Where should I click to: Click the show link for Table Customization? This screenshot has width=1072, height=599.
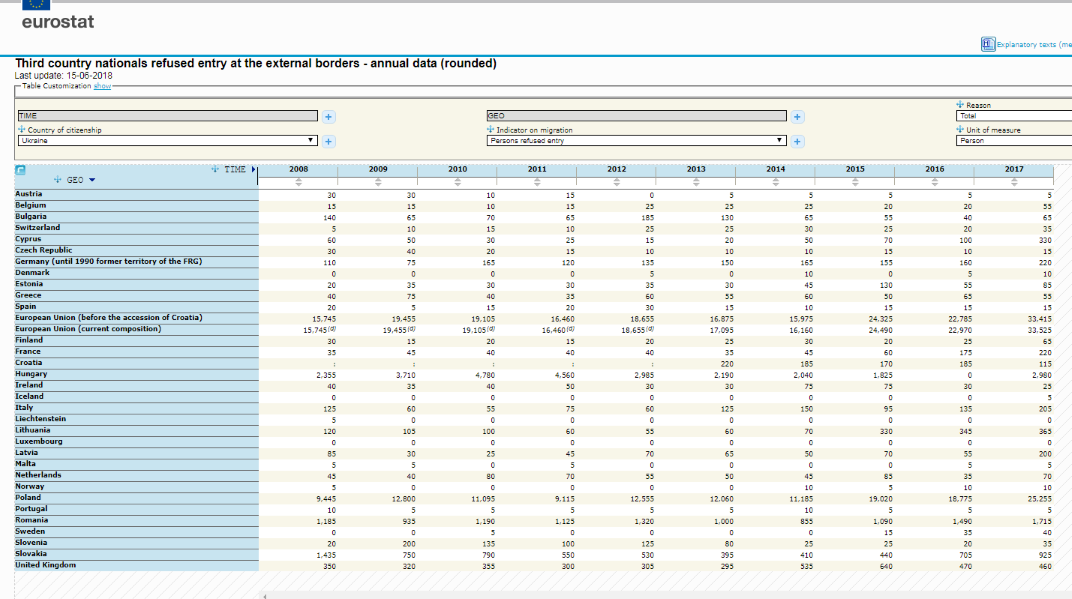(x=102, y=86)
